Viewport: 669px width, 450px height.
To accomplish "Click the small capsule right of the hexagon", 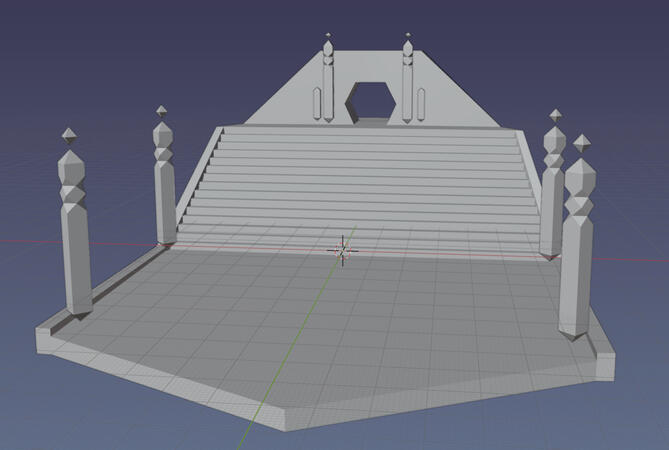I will 422,102.
